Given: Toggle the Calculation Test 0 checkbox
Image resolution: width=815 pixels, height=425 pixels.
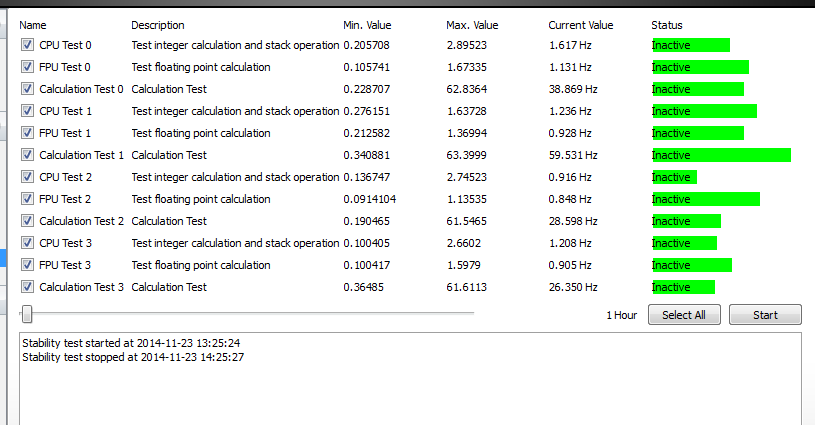Looking at the screenshot, I should point(27,89).
